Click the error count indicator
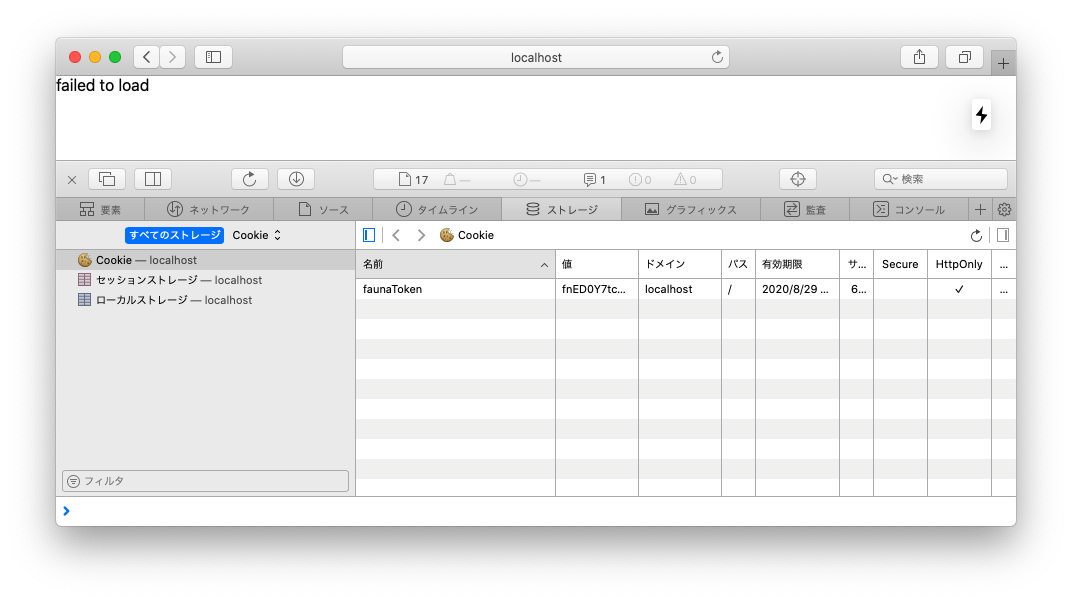 pos(640,179)
